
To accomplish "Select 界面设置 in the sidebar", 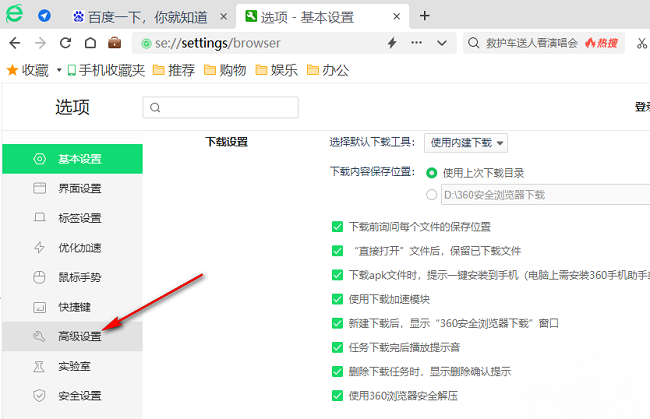I will pos(72,189).
